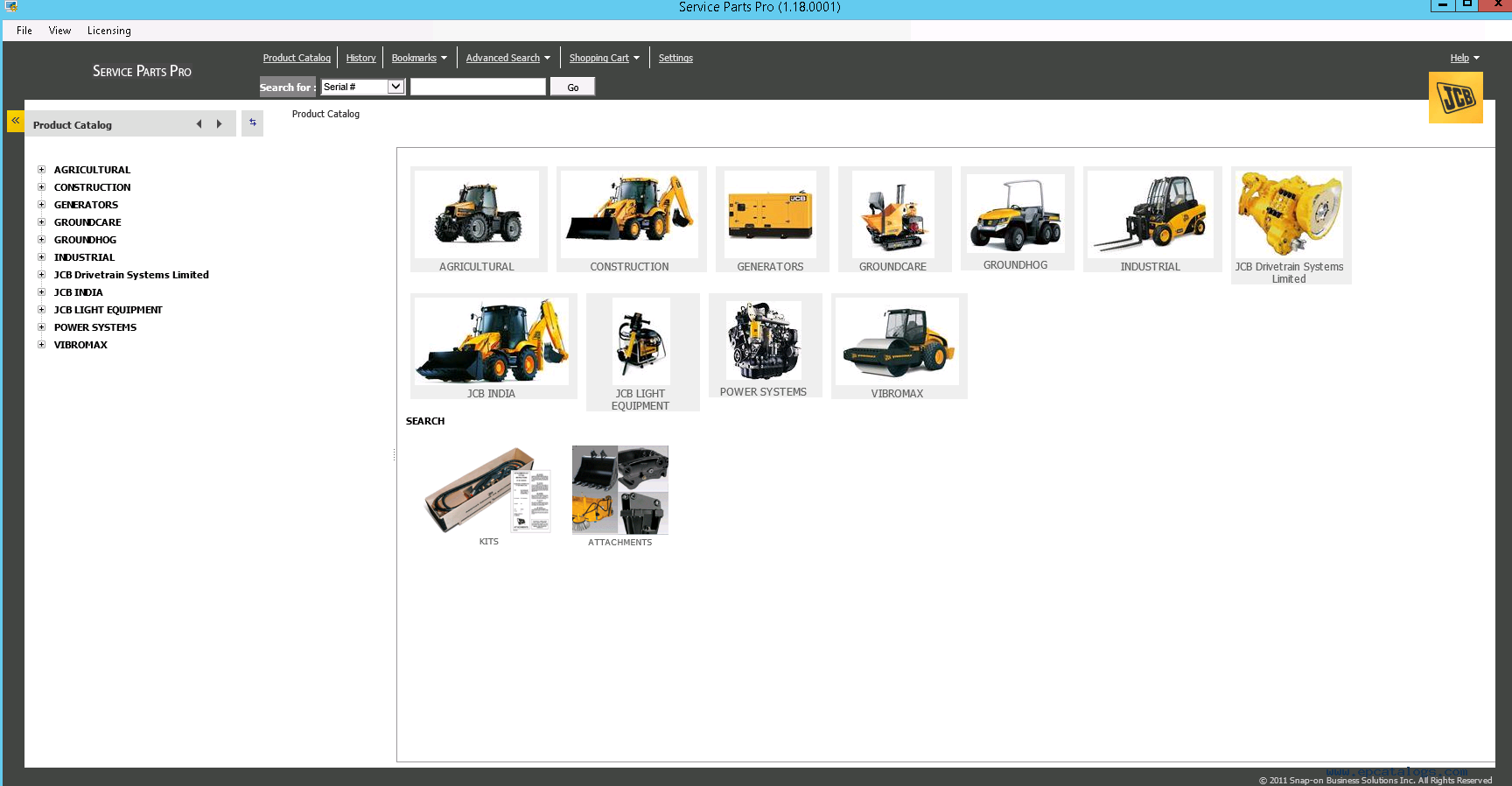Open the Advanced Search dropdown menu
1512x786 pixels.
508,58
